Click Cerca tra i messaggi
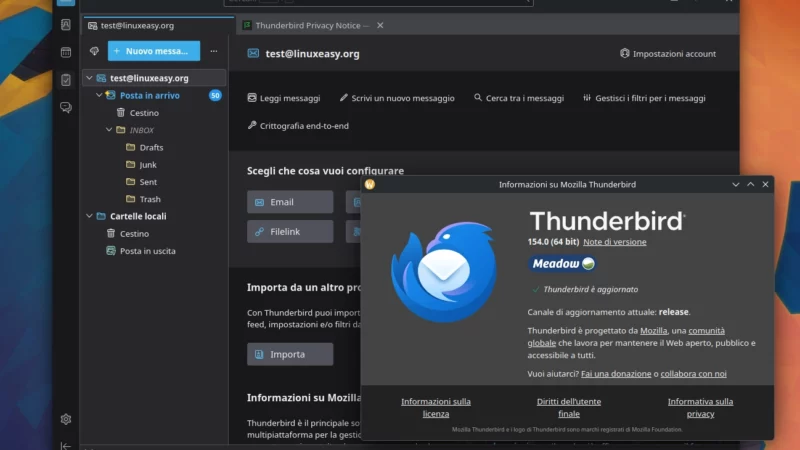The image size is (800, 450). click(x=519, y=98)
